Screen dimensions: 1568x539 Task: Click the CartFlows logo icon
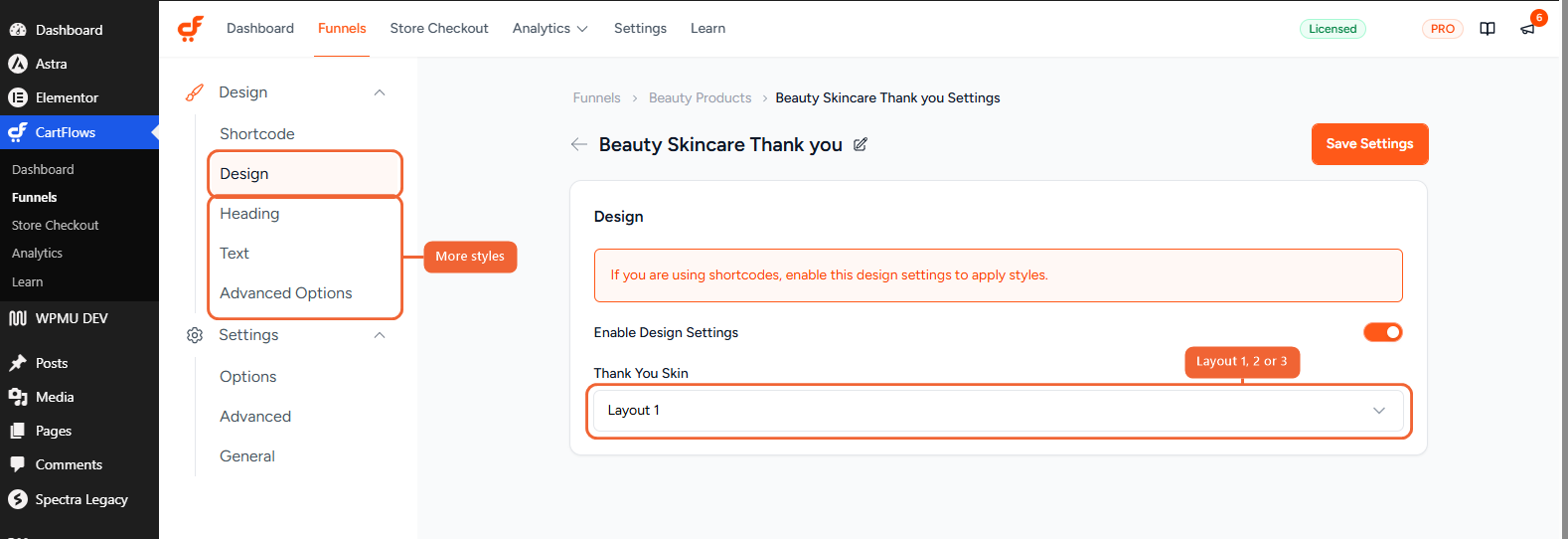tap(191, 28)
